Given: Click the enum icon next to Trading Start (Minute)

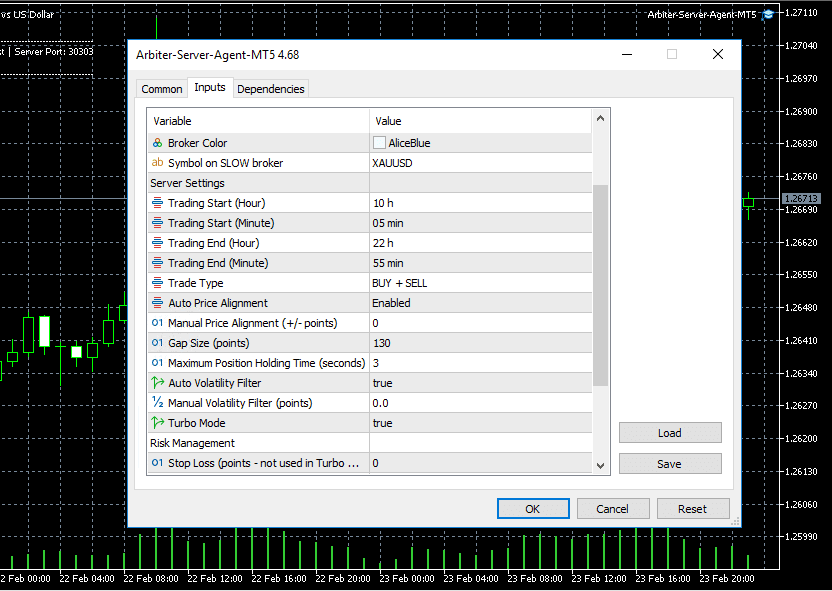Looking at the screenshot, I should pyautogui.click(x=158, y=223).
